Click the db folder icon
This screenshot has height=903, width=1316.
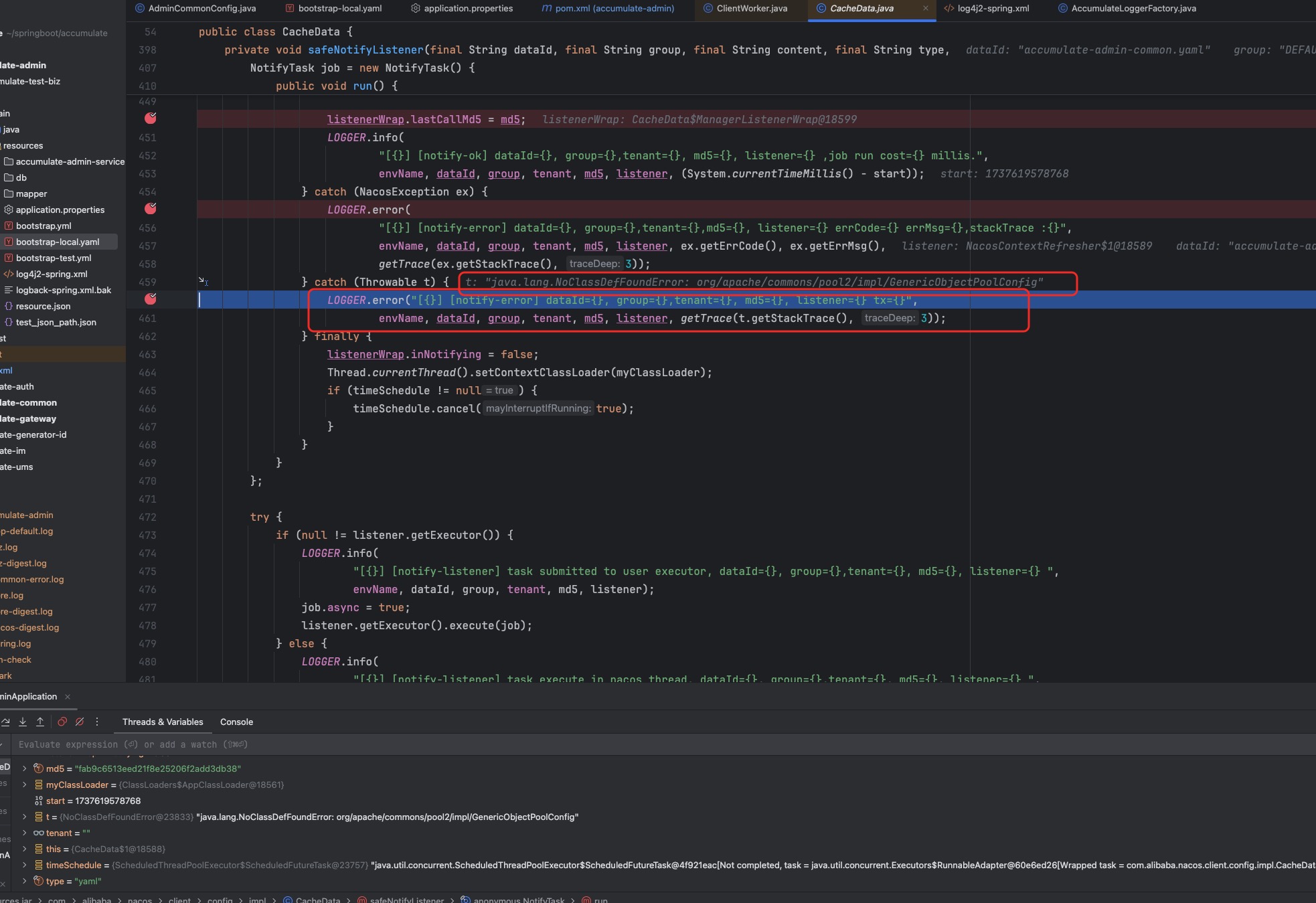[x=9, y=177]
